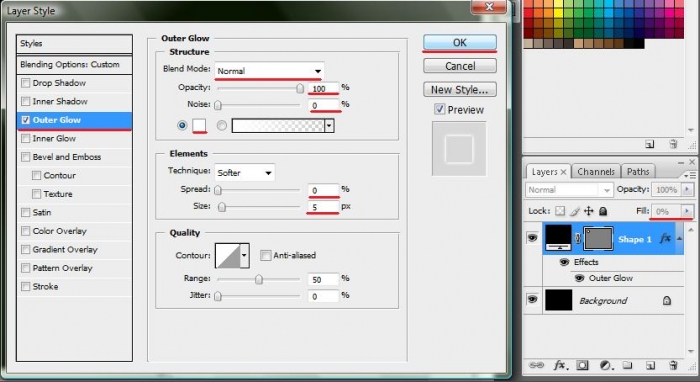Enable the Inner Shadow checkbox
Image resolution: width=700 pixels, height=382 pixels.
[26, 101]
